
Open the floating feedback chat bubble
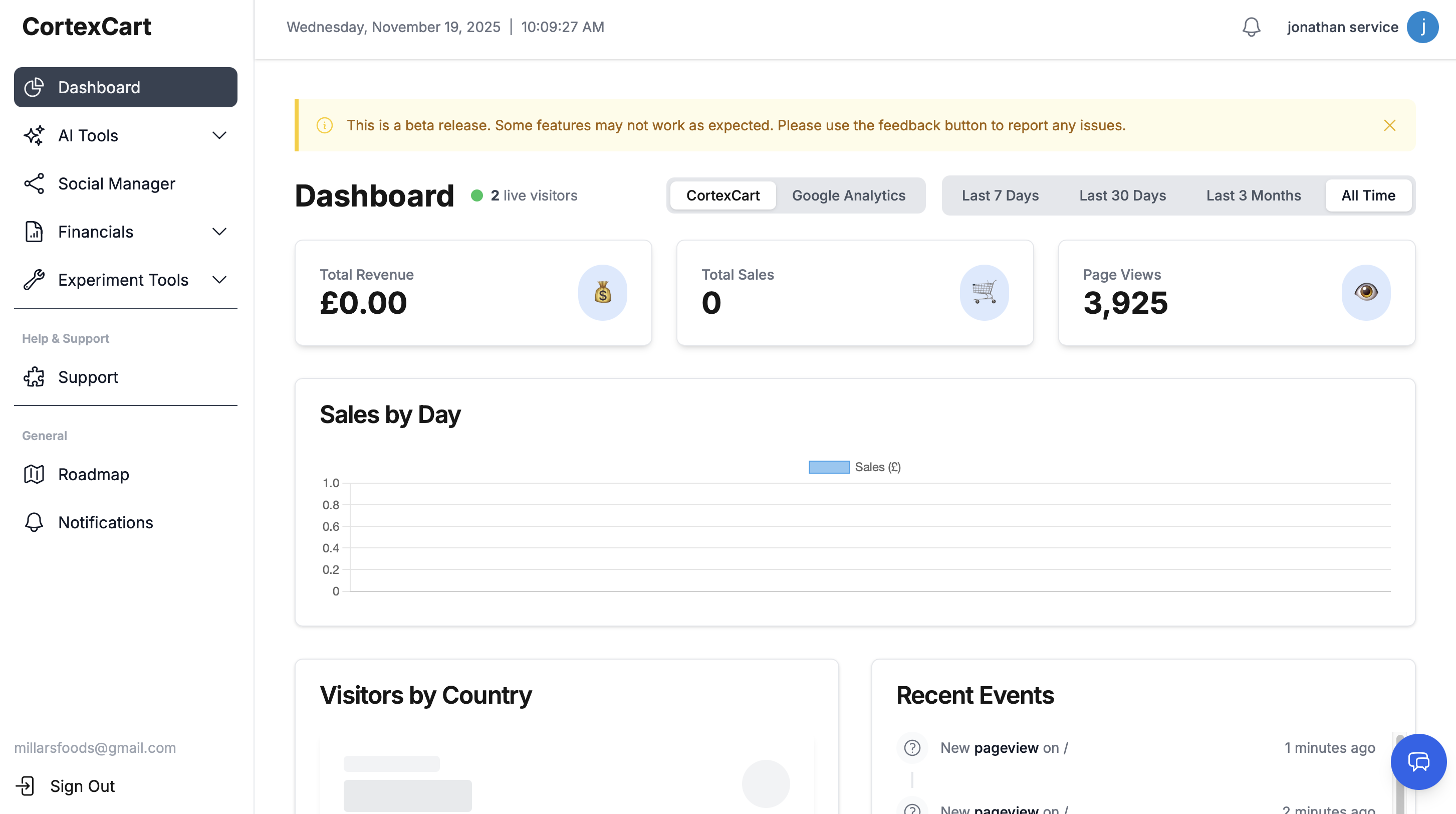click(1419, 761)
